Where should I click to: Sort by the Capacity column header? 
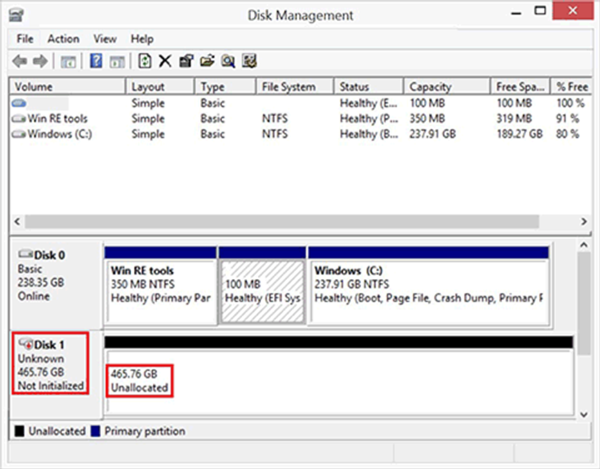click(447, 86)
